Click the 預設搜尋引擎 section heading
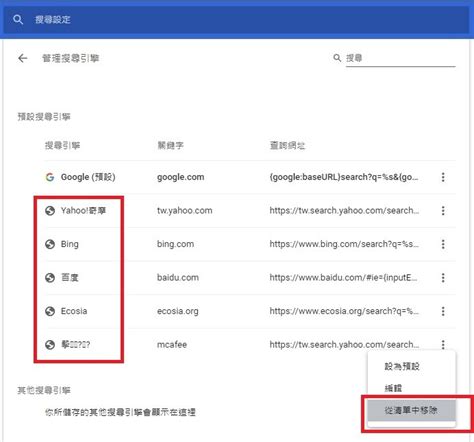 point(44,117)
